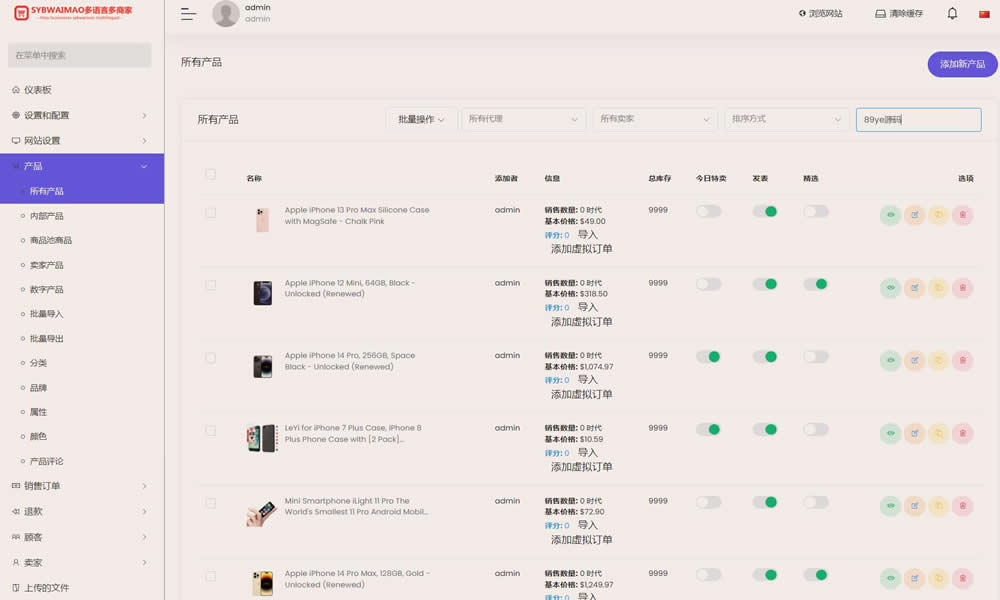Image resolution: width=1000 pixels, height=600 pixels.
Task: Enable today's deal for iPhone 13 case
Action: coord(709,211)
